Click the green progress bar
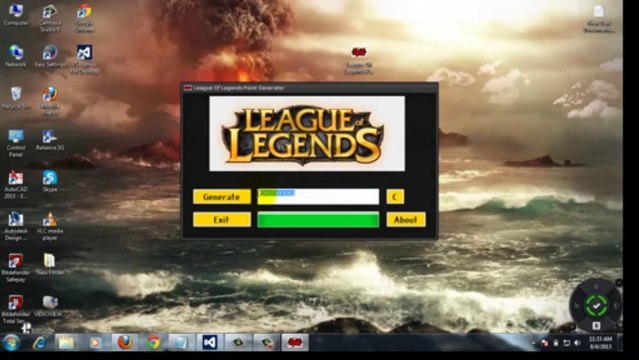639x360 pixels. 318,220
